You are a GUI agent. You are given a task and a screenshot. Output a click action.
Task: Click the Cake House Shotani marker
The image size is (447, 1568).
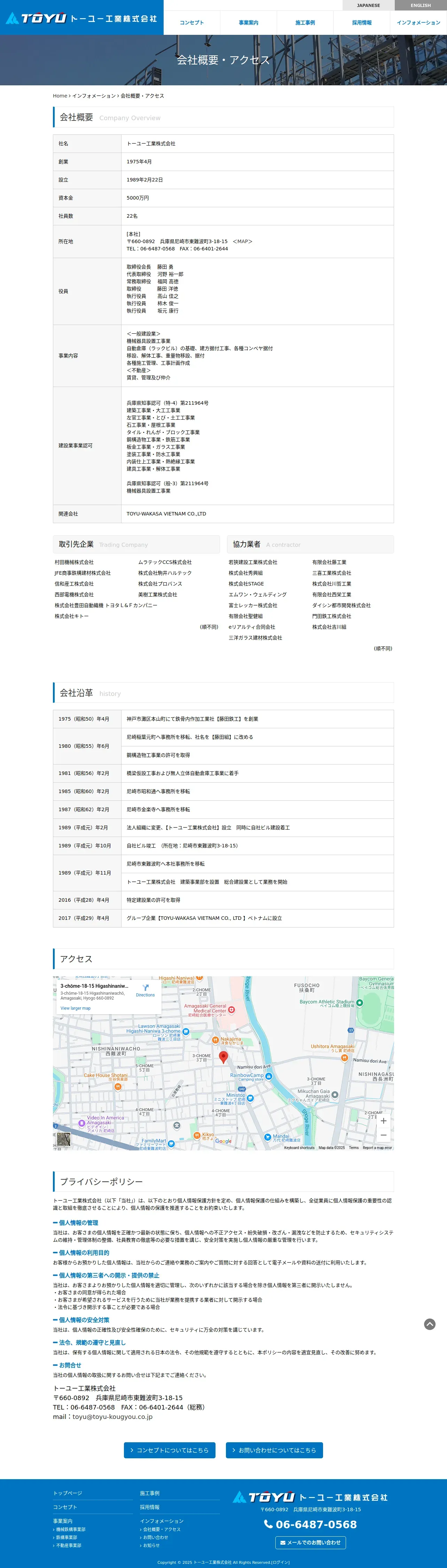(118, 1087)
